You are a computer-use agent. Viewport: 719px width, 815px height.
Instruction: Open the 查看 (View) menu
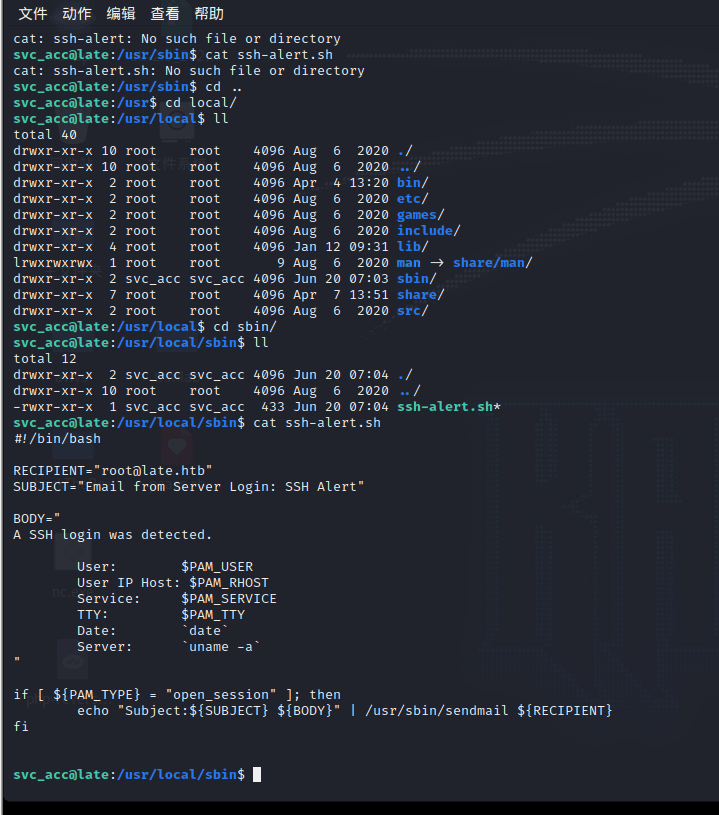(x=165, y=14)
